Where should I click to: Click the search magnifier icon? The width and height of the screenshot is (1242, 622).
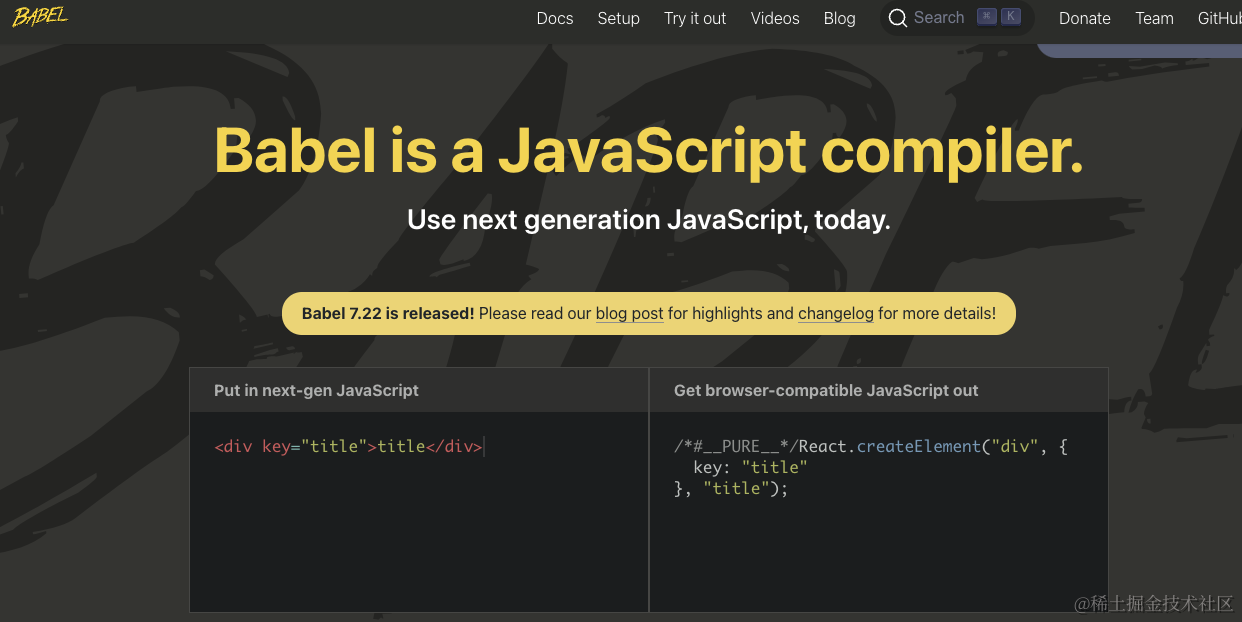point(897,18)
